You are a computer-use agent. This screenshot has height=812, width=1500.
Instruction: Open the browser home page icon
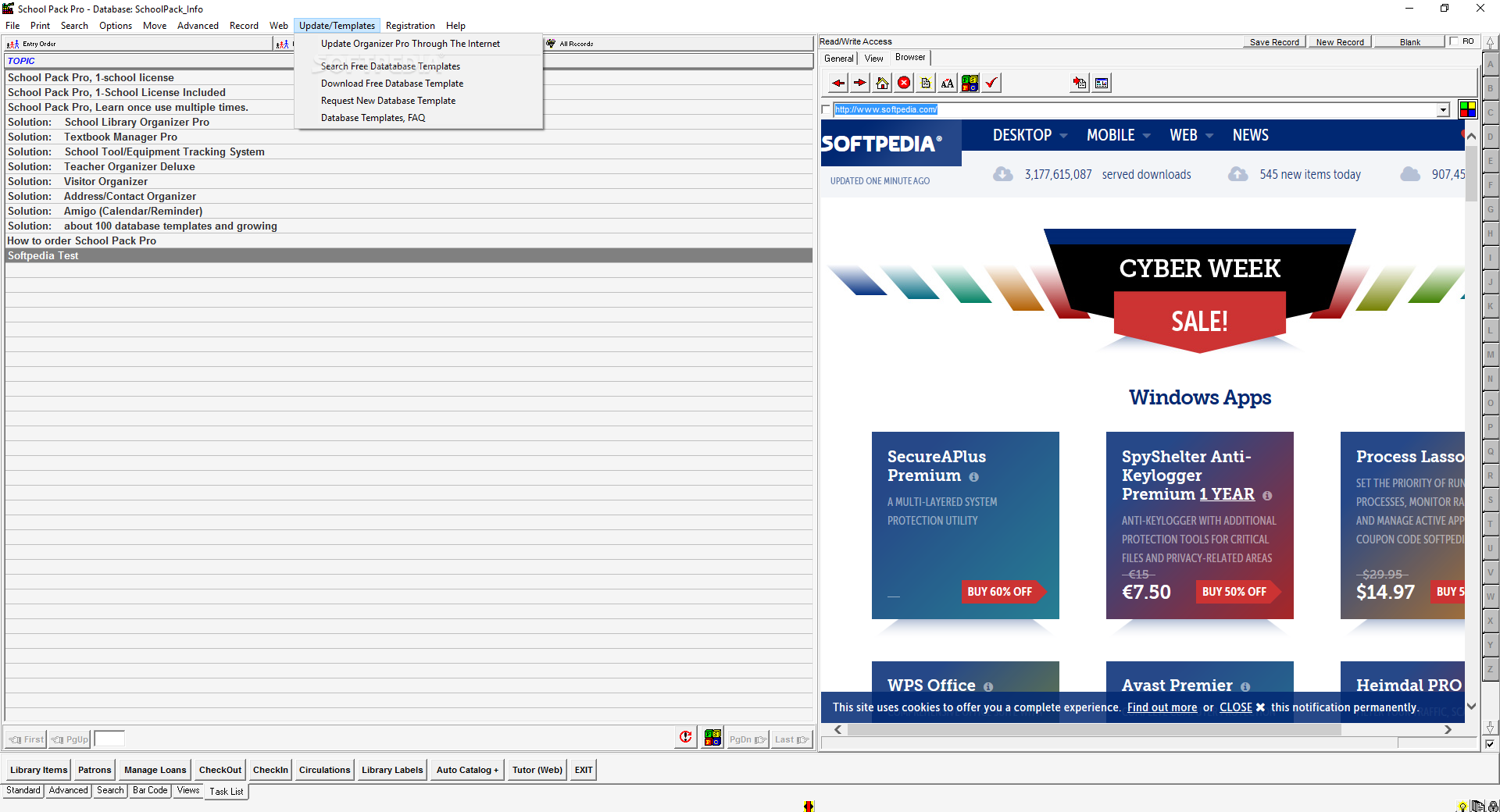[882, 83]
